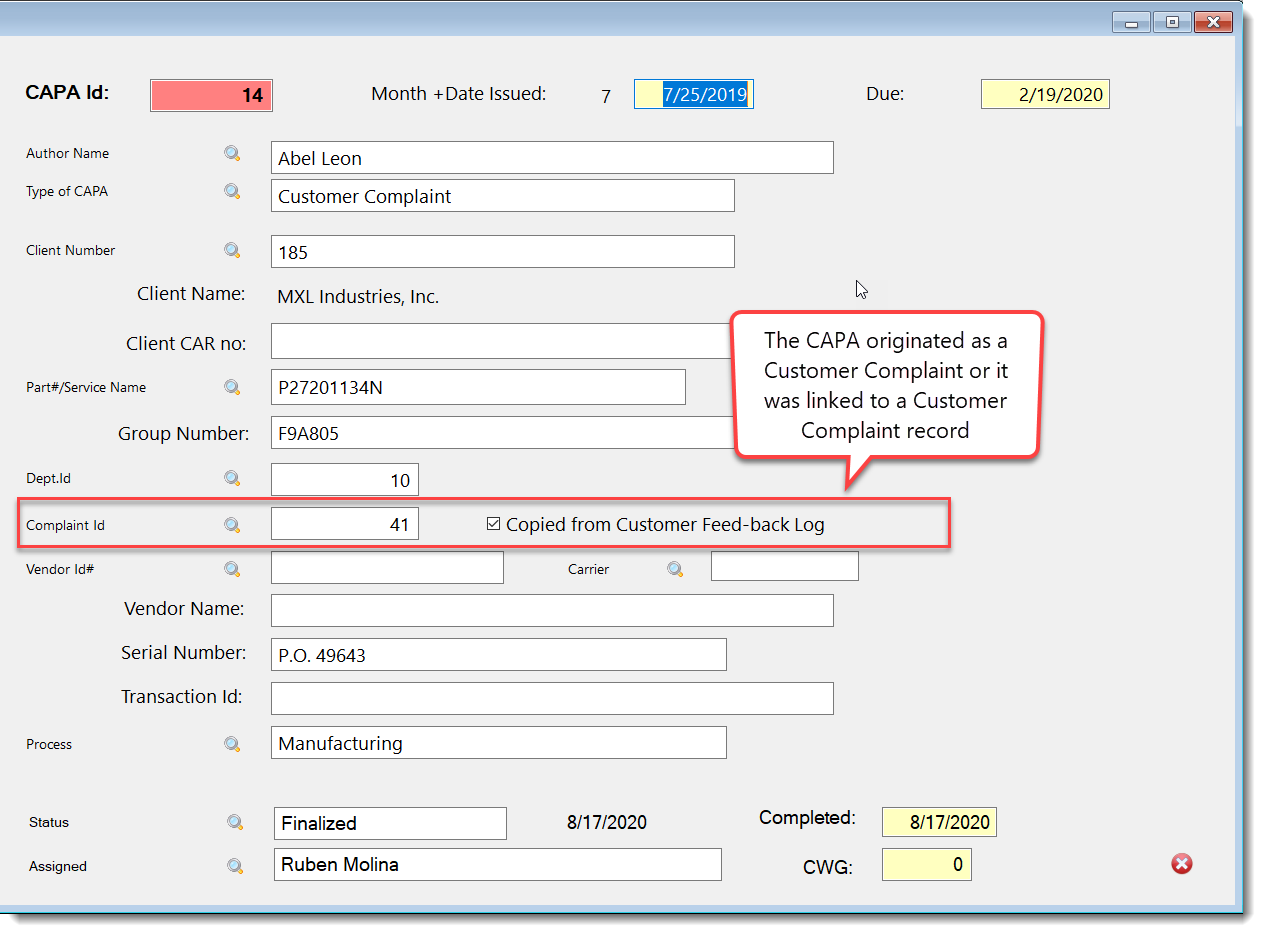Open the Part#/Service Name lookup icon
Screen dimensions: 1263x934
(x=232, y=387)
